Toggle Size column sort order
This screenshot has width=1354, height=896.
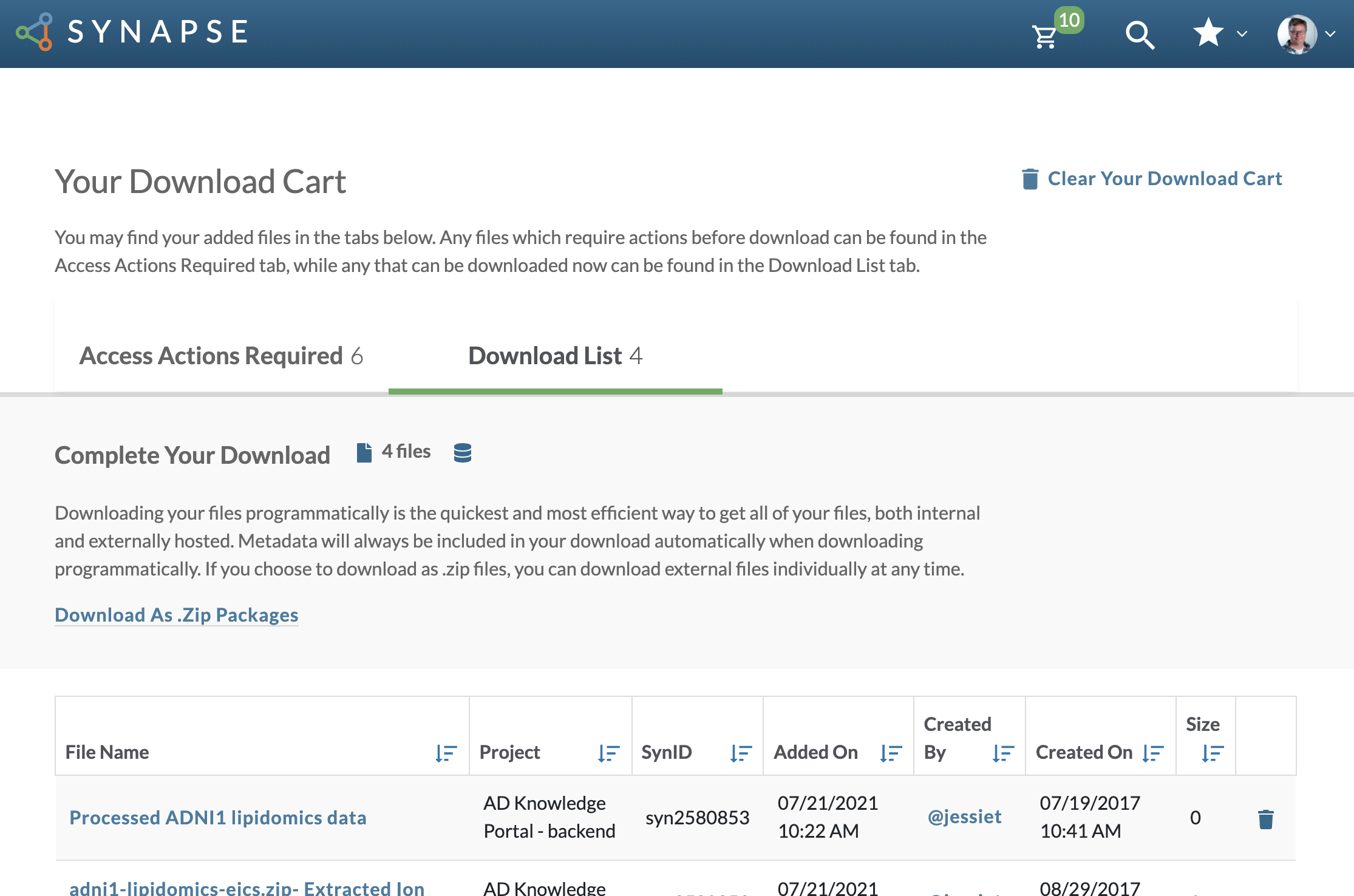[x=1212, y=753]
